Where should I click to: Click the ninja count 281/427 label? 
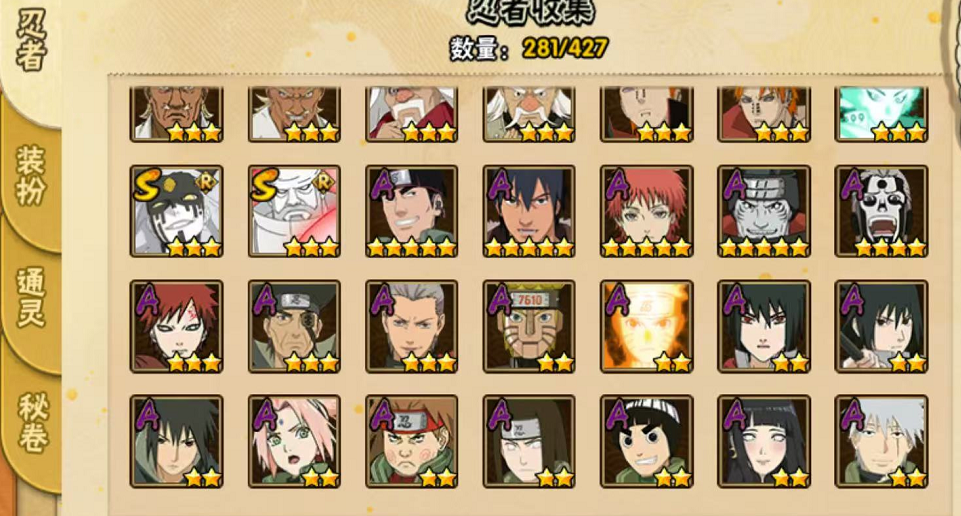pyautogui.click(x=529, y=48)
